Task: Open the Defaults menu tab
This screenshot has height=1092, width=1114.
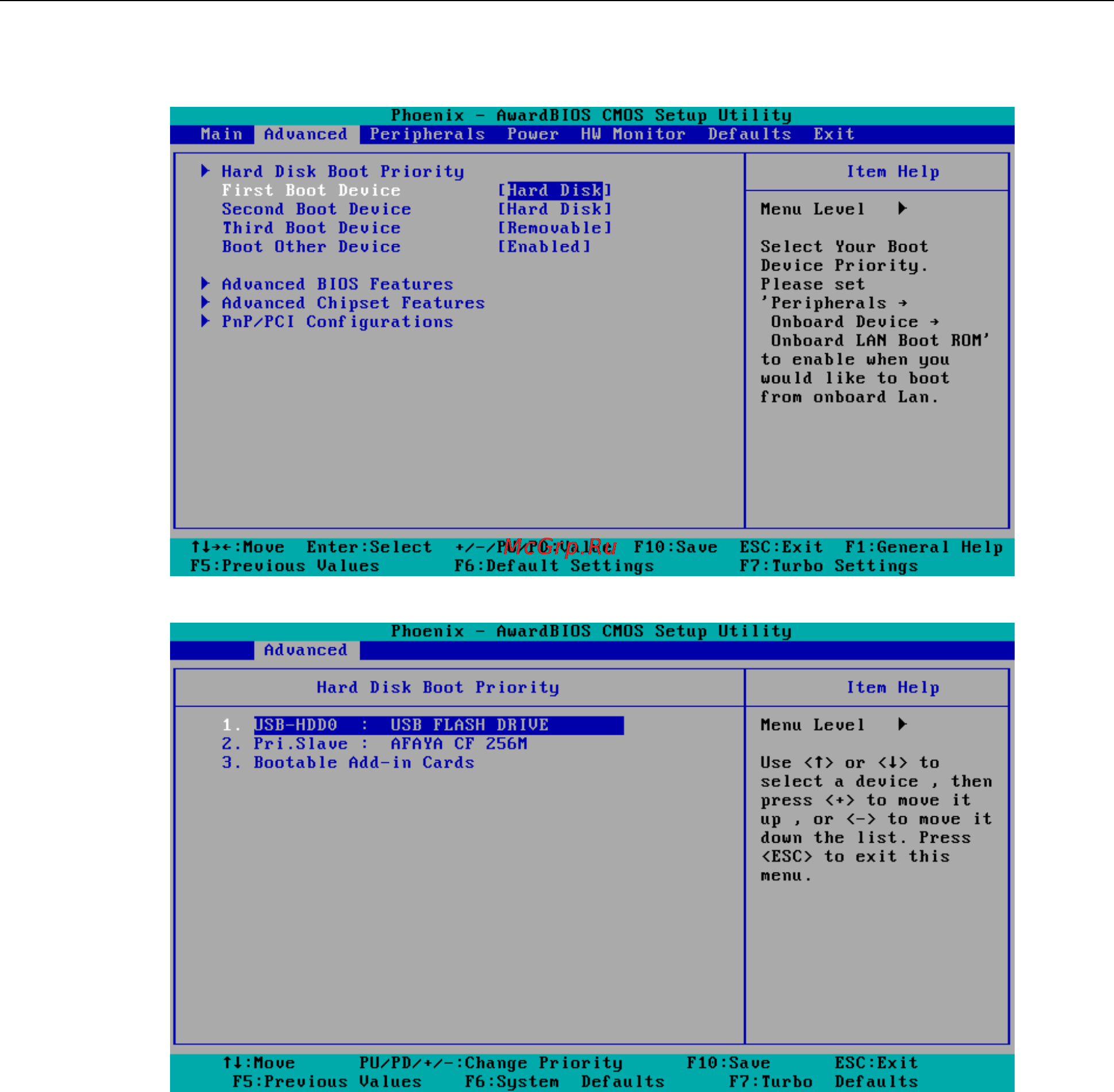Action: coord(749,134)
